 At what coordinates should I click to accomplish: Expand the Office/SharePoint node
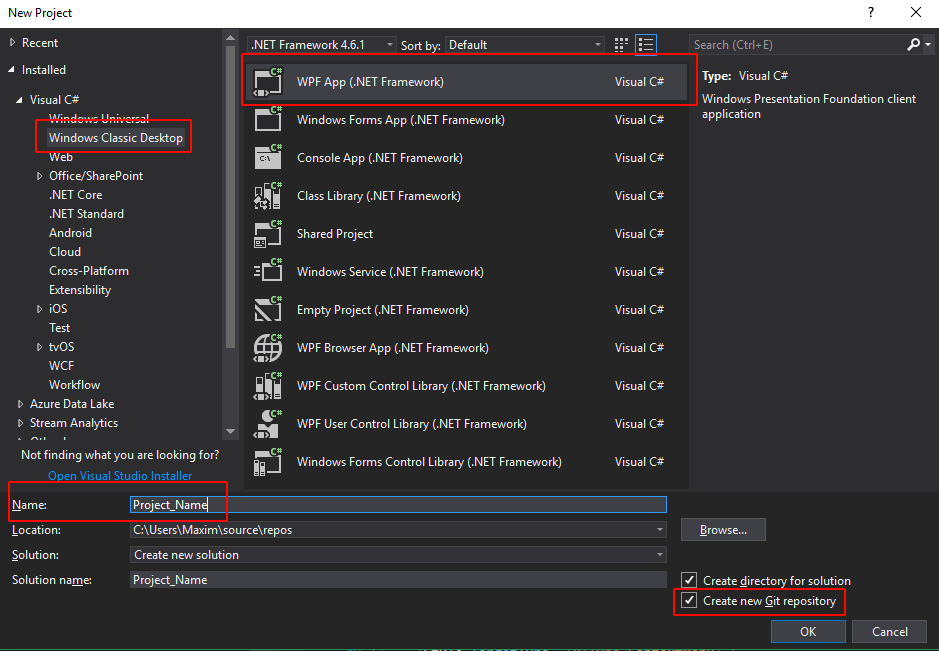point(40,176)
